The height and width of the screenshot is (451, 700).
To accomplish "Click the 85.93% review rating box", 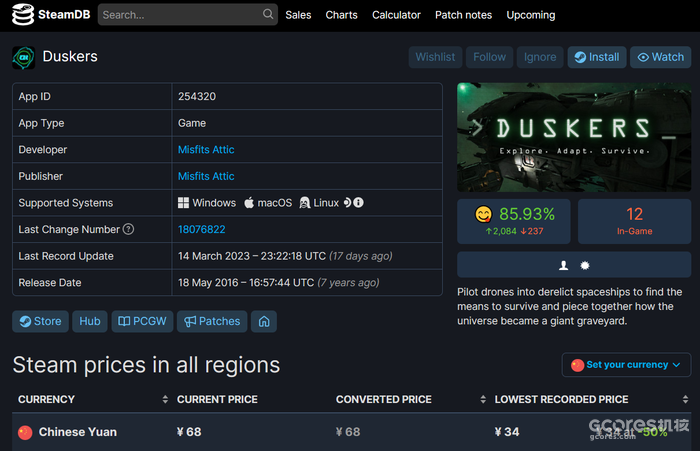I will click(513, 222).
